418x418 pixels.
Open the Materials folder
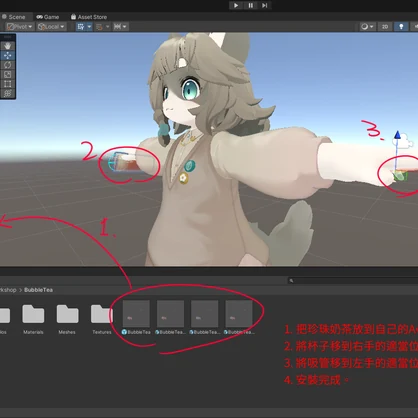click(x=33, y=318)
